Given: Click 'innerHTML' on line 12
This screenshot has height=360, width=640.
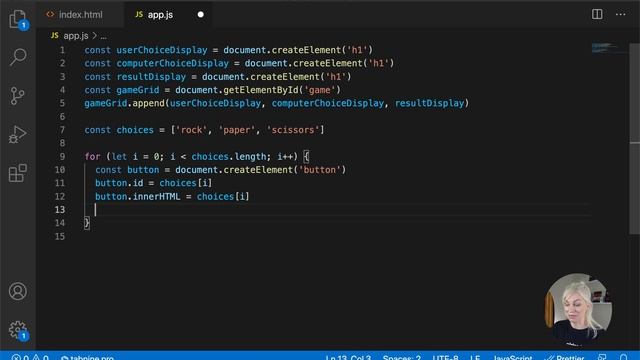Looking at the screenshot, I should click(x=156, y=196).
